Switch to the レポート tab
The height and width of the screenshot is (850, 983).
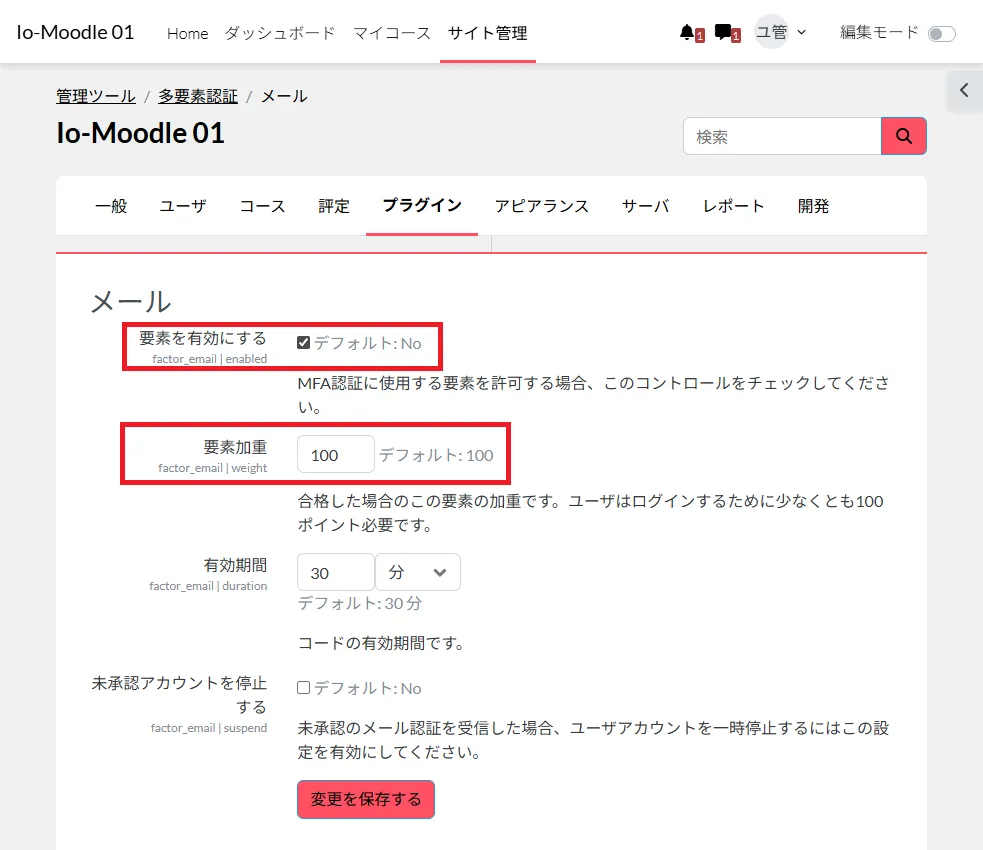coord(733,206)
